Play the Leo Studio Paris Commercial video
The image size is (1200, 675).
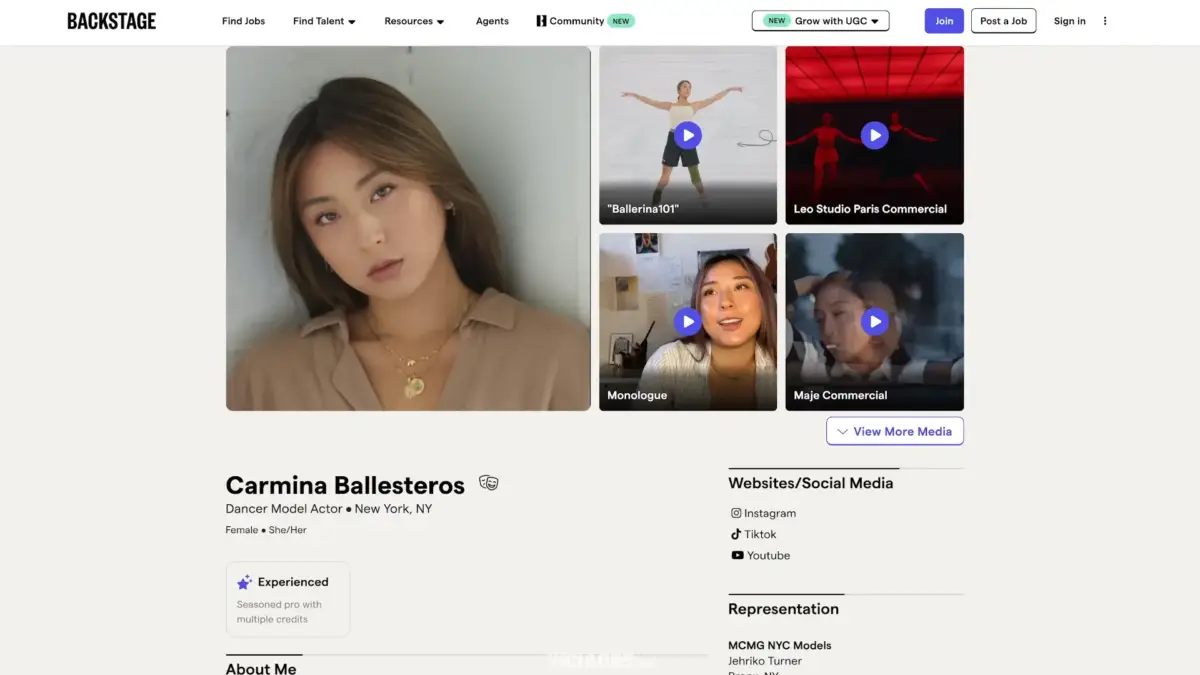coord(874,135)
